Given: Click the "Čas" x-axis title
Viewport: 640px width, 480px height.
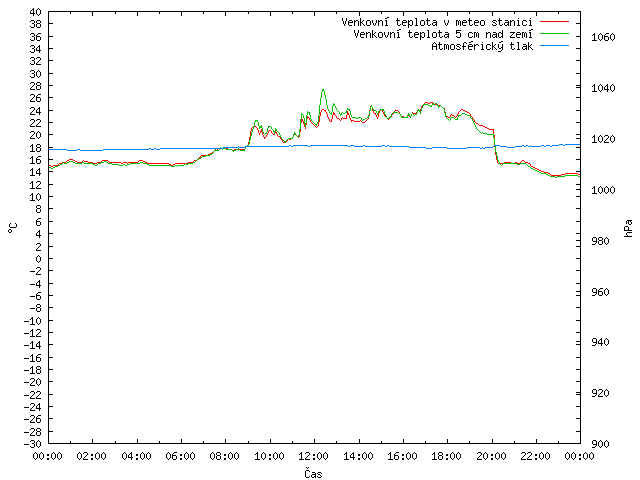Looking at the screenshot, I should tap(313, 473).
